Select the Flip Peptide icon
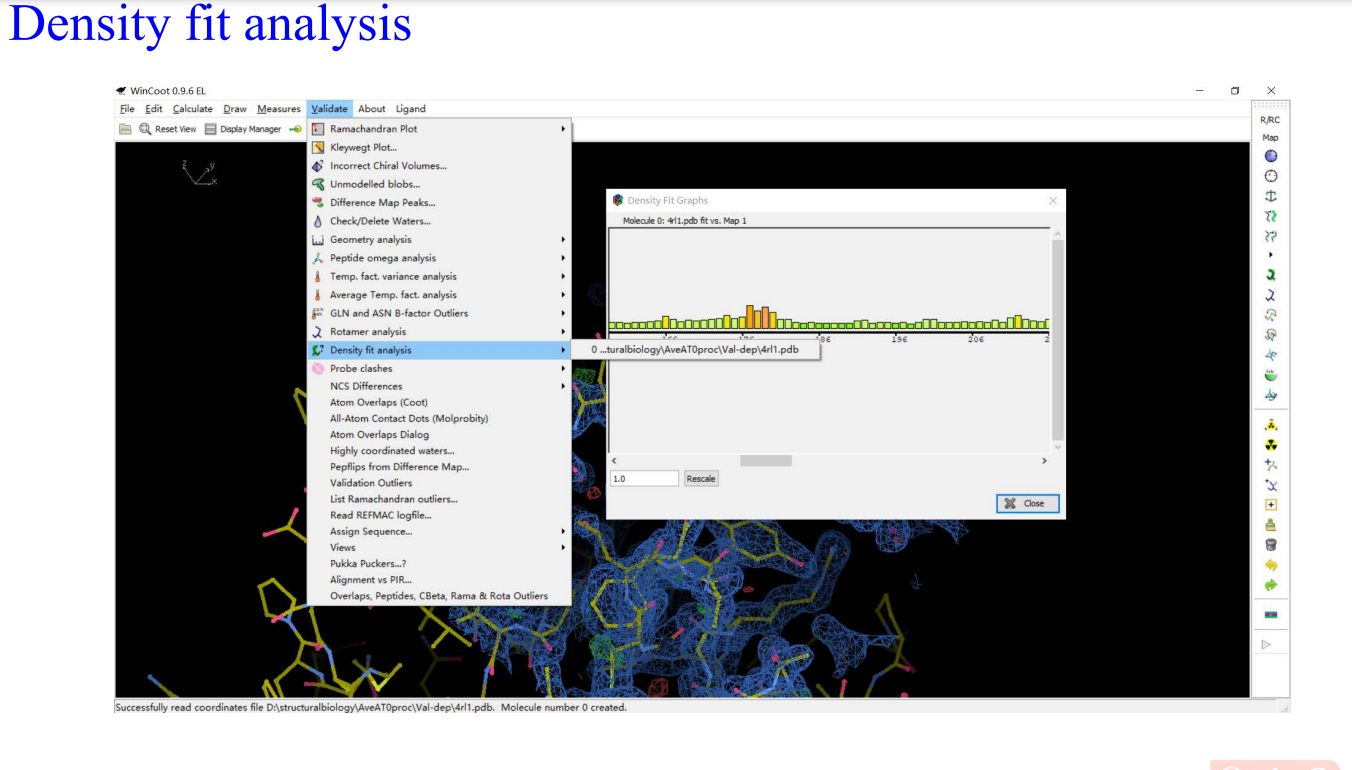 point(1271,355)
